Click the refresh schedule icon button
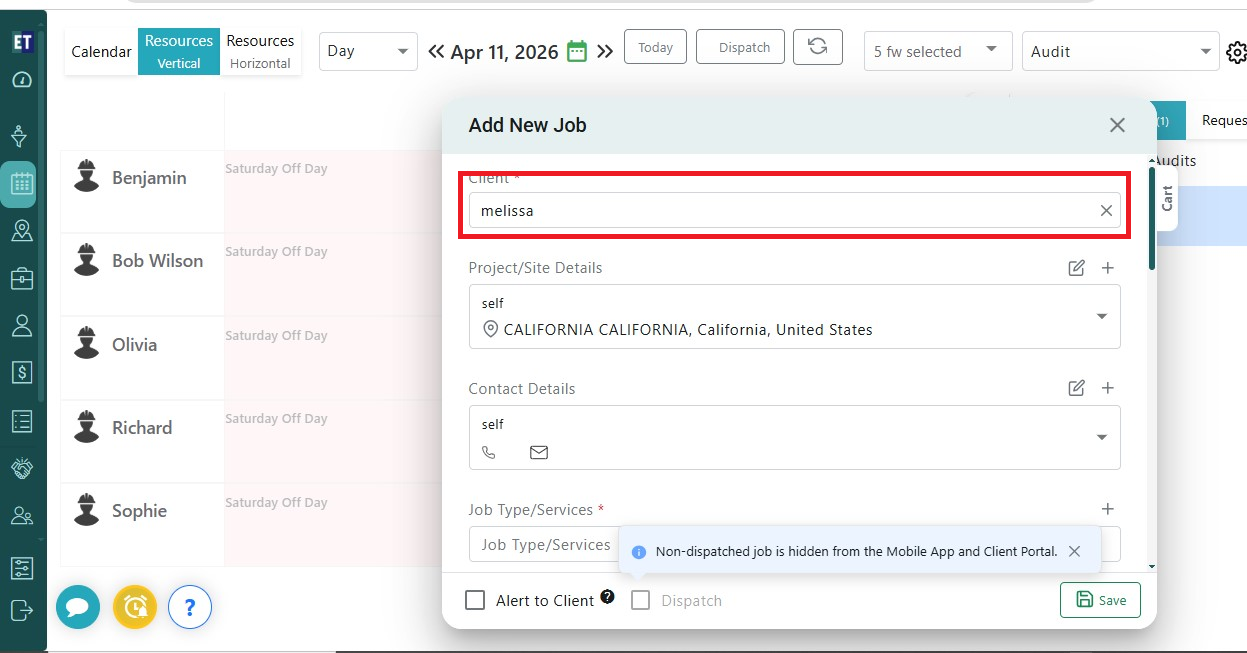Screen dimensions: 1247x653 817,48
